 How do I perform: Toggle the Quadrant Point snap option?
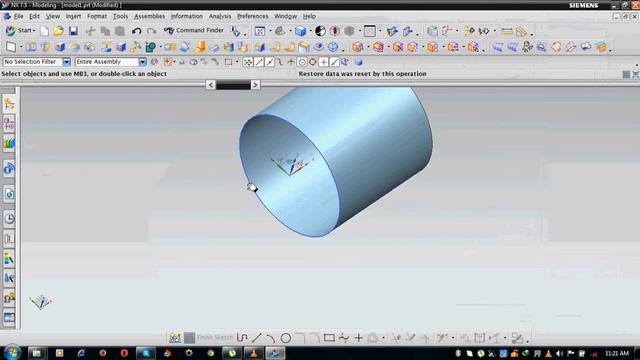click(312, 62)
